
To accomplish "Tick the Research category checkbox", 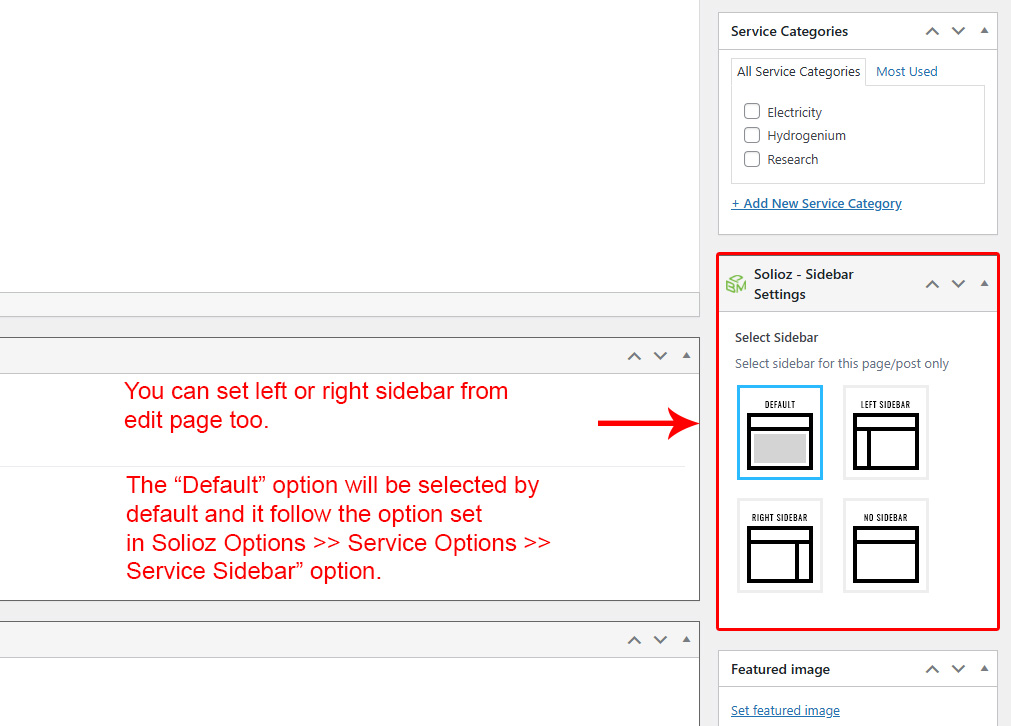I will tap(752, 159).
